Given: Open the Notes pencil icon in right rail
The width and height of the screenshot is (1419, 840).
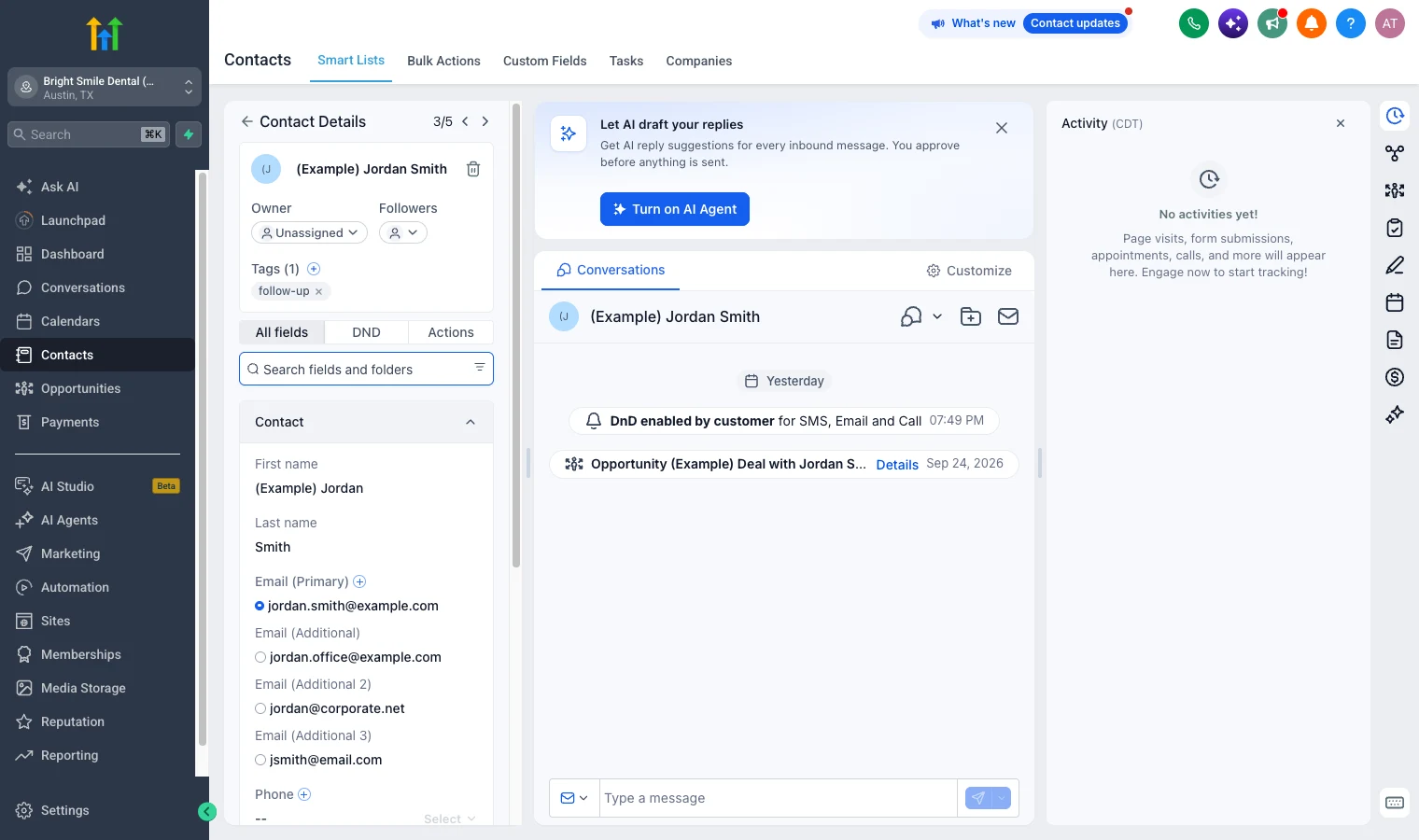Looking at the screenshot, I should click(x=1395, y=265).
